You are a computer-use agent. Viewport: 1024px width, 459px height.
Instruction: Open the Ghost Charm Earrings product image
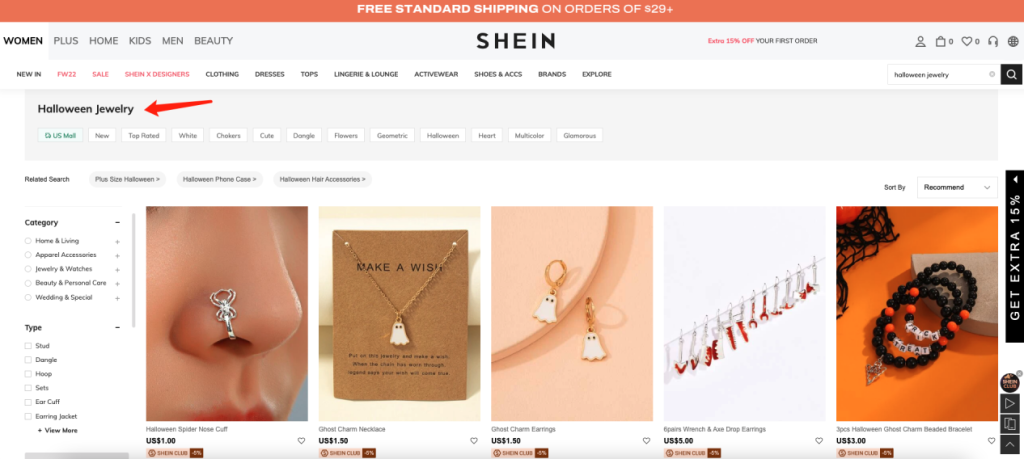572,313
